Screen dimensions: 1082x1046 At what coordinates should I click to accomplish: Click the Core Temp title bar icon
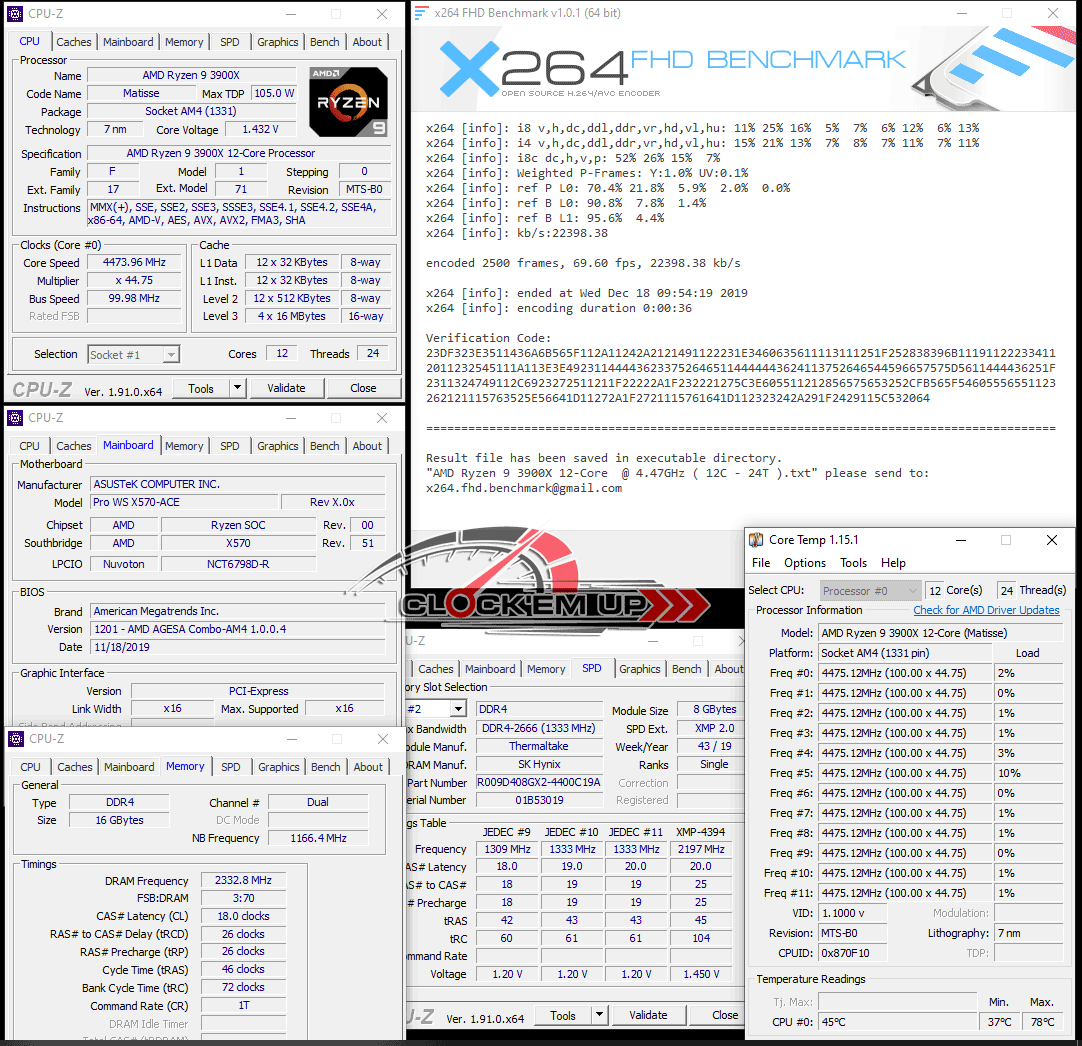[x=757, y=540]
